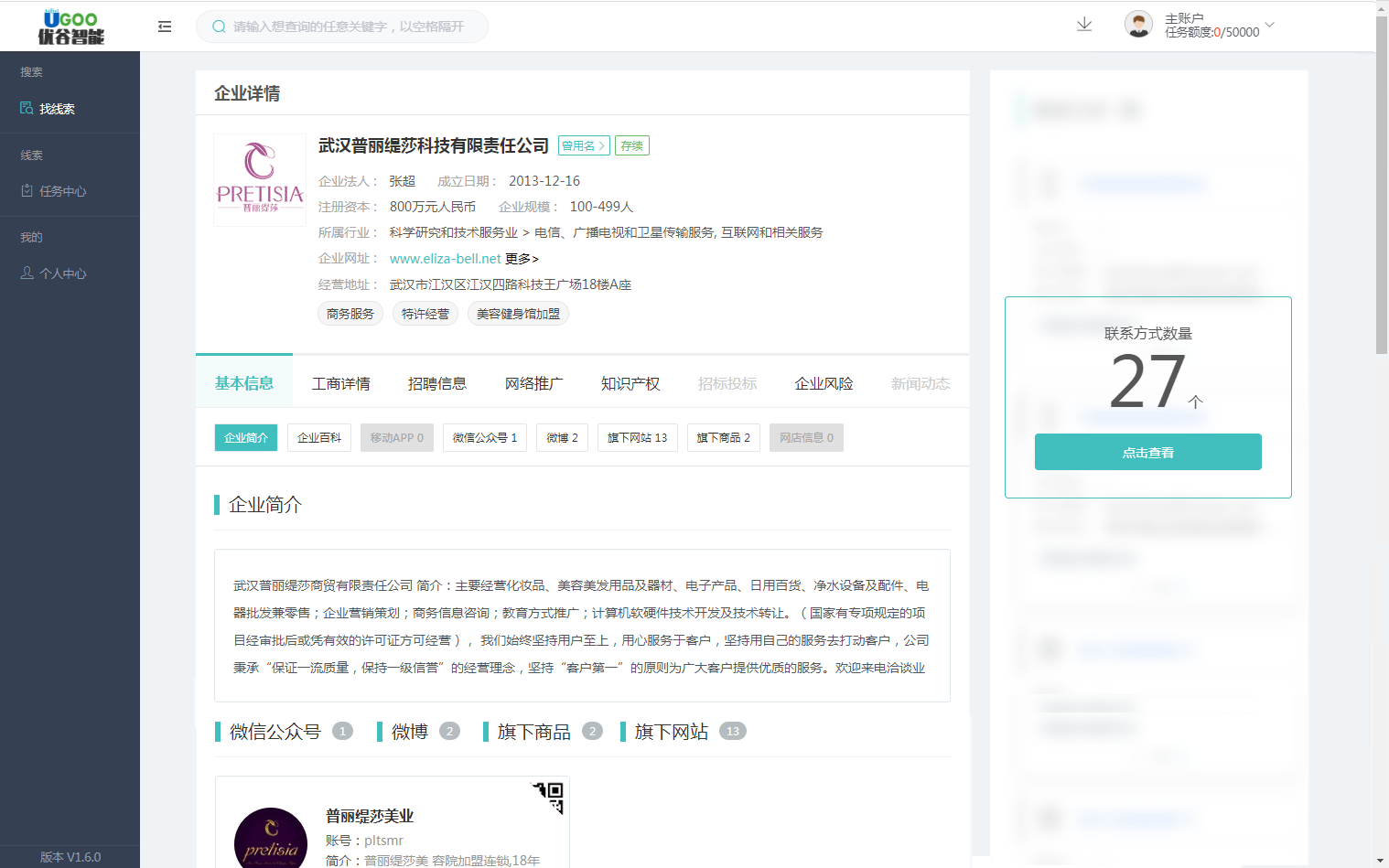Click the scrollbar up arrow
Image resolution: width=1389 pixels, height=868 pixels.
point(1382,8)
